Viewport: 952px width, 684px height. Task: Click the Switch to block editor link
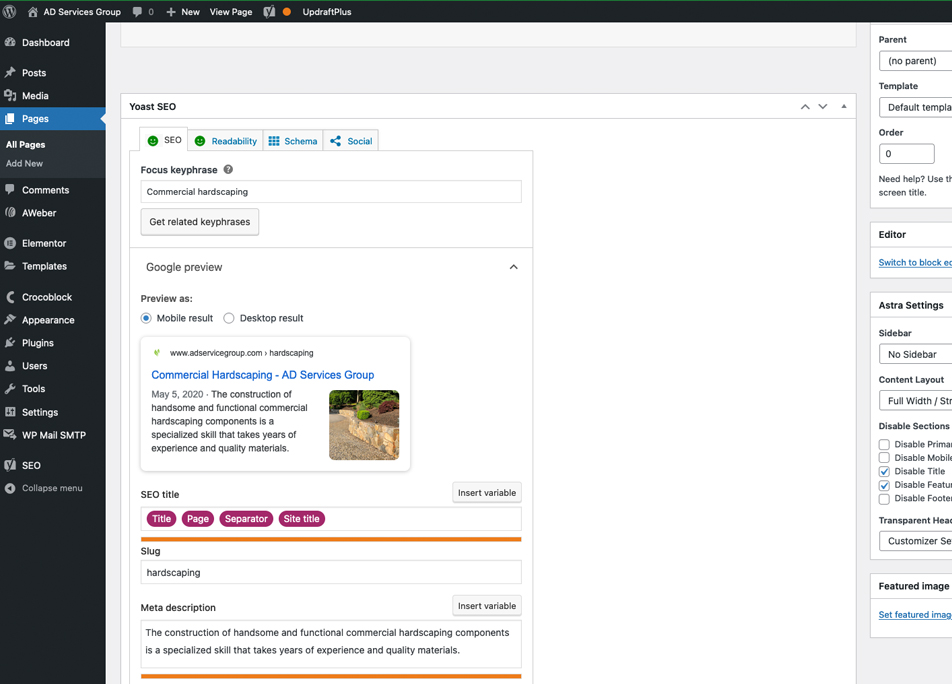click(915, 262)
